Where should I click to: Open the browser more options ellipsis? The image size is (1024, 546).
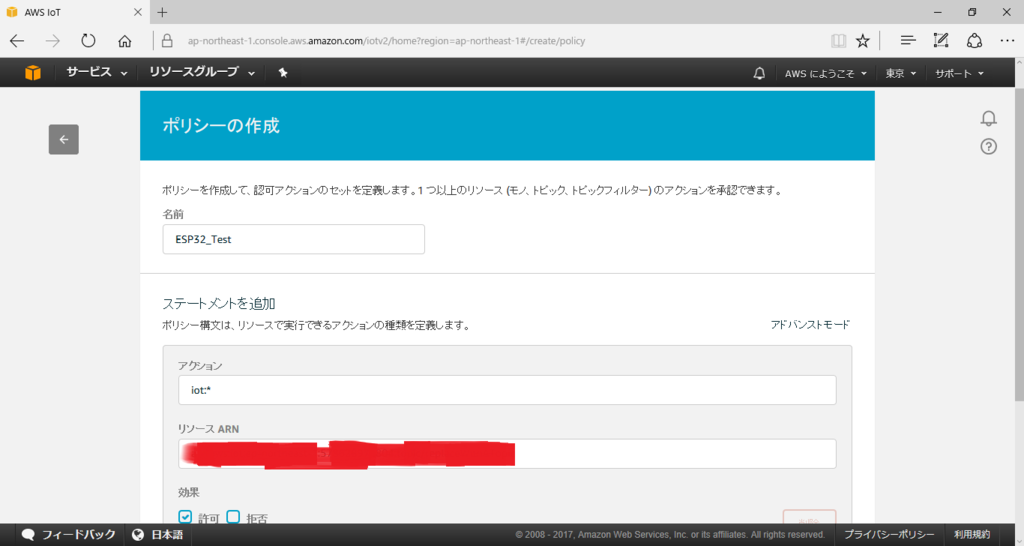click(x=1008, y=40)
